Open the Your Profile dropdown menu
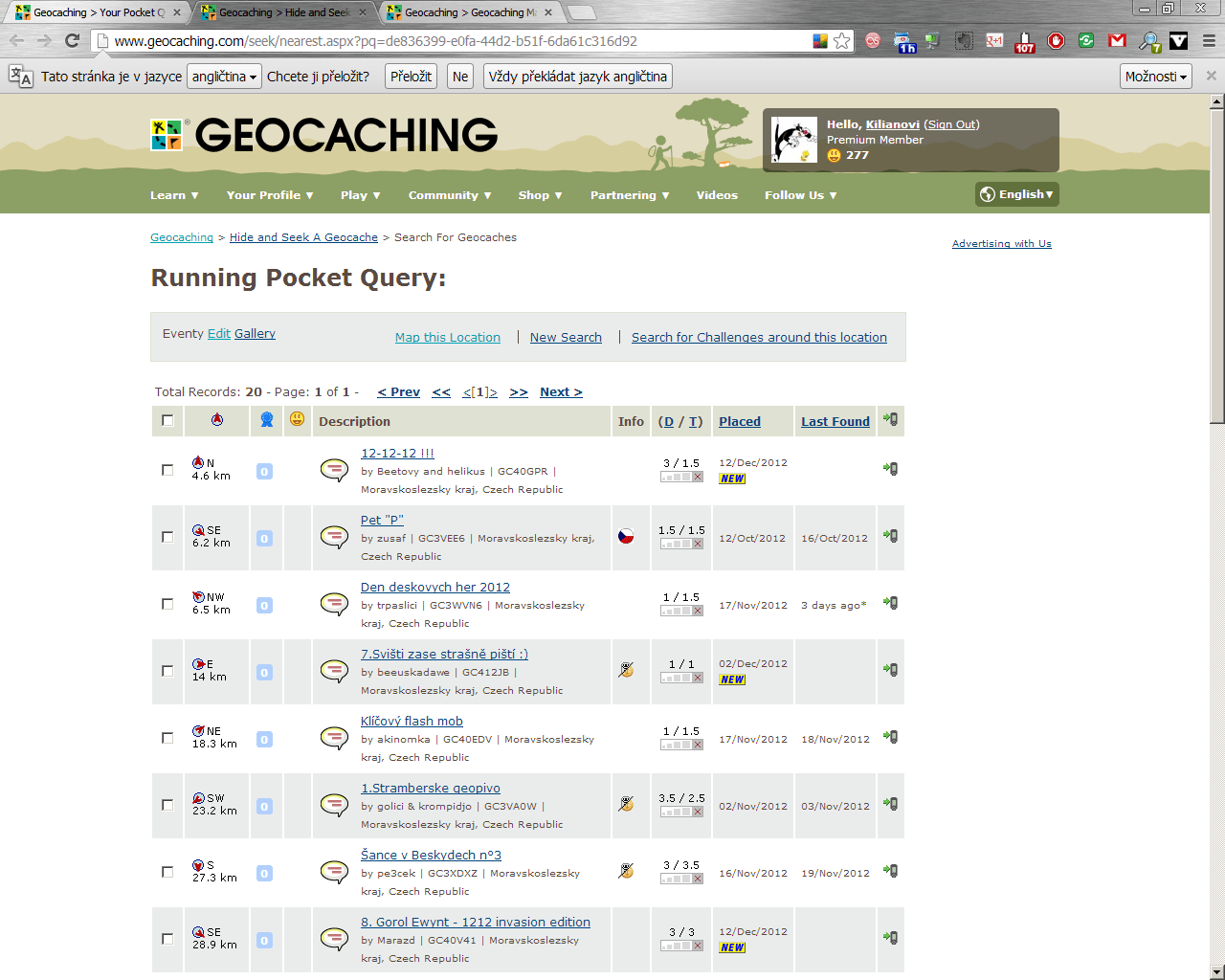 tap(270, 195)
